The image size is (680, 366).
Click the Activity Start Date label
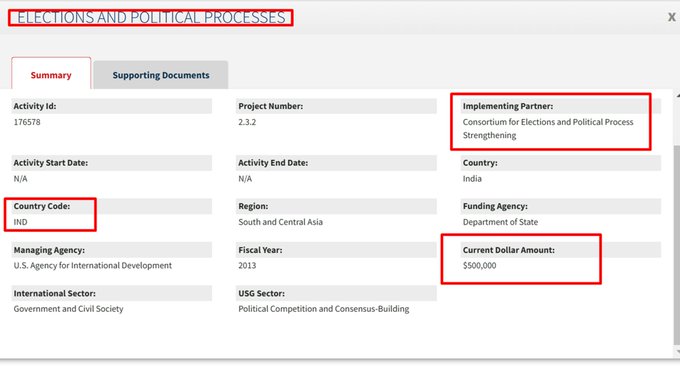[51, 163]
